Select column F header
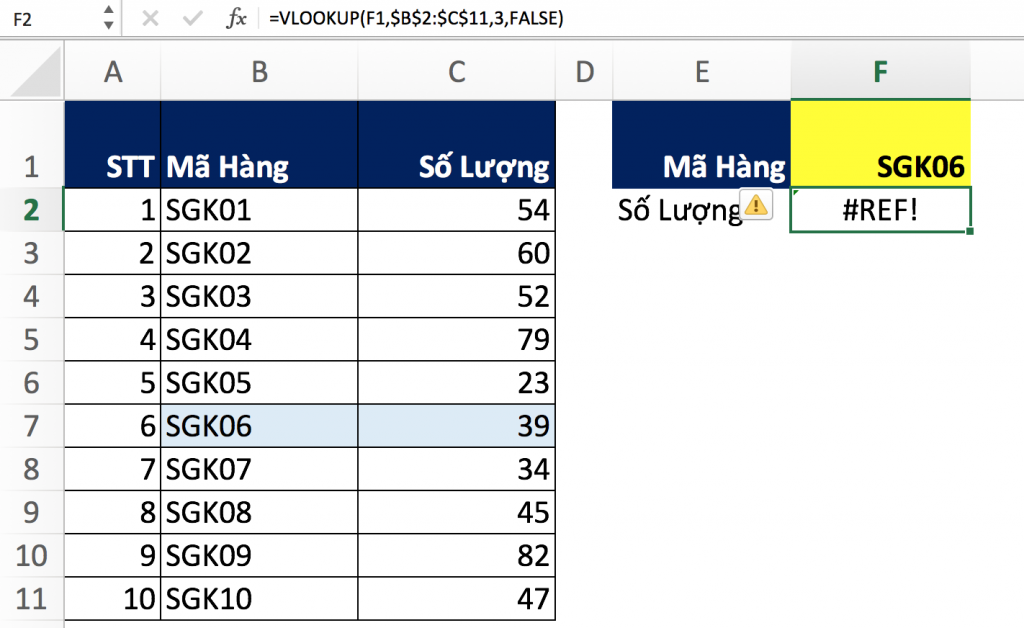This screenshot has height=628, width=1024. click(880, 72)
